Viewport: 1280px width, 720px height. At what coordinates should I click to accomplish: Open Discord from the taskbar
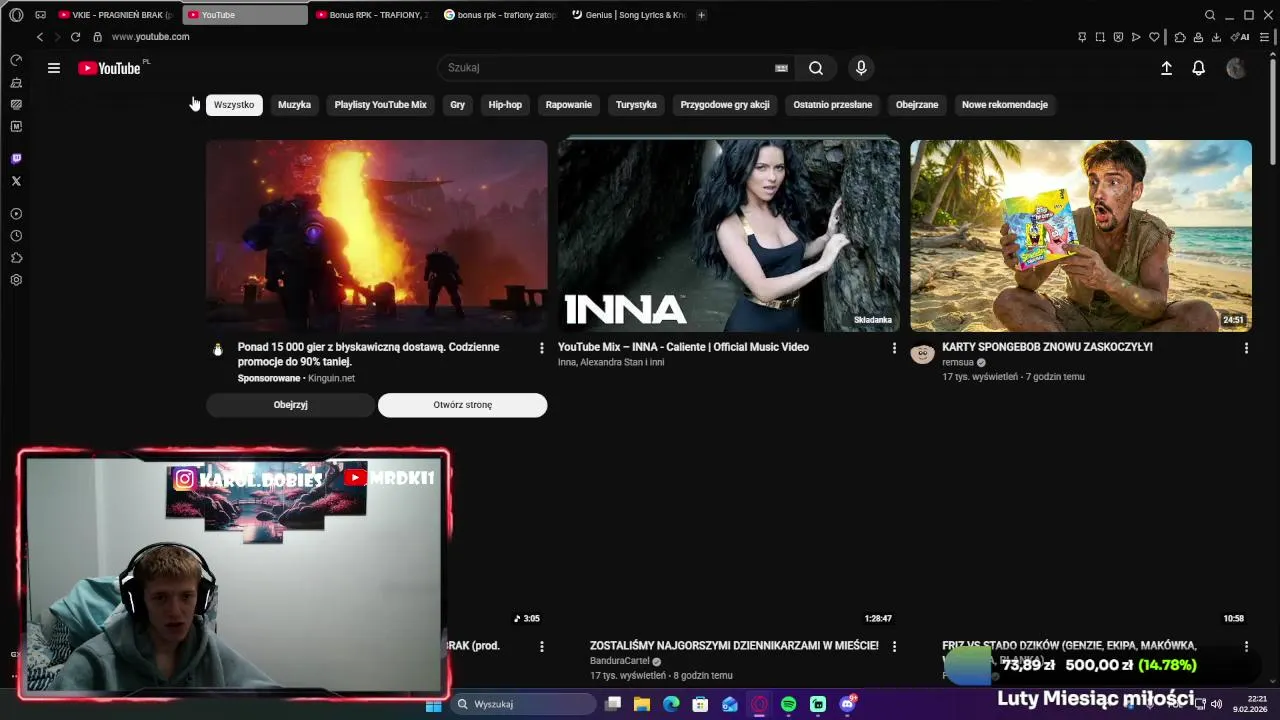[848, 704]
